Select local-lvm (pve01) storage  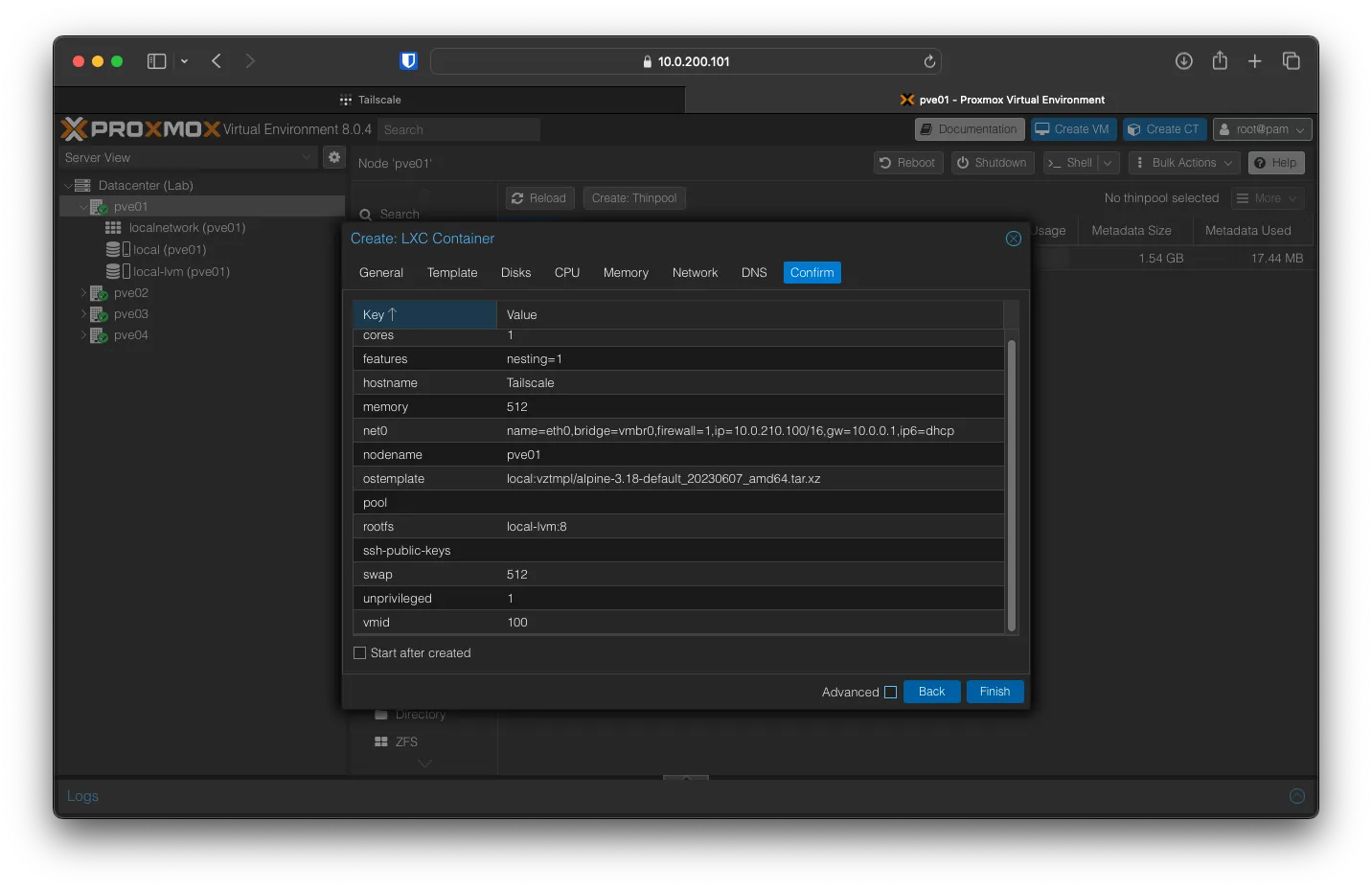181,272
